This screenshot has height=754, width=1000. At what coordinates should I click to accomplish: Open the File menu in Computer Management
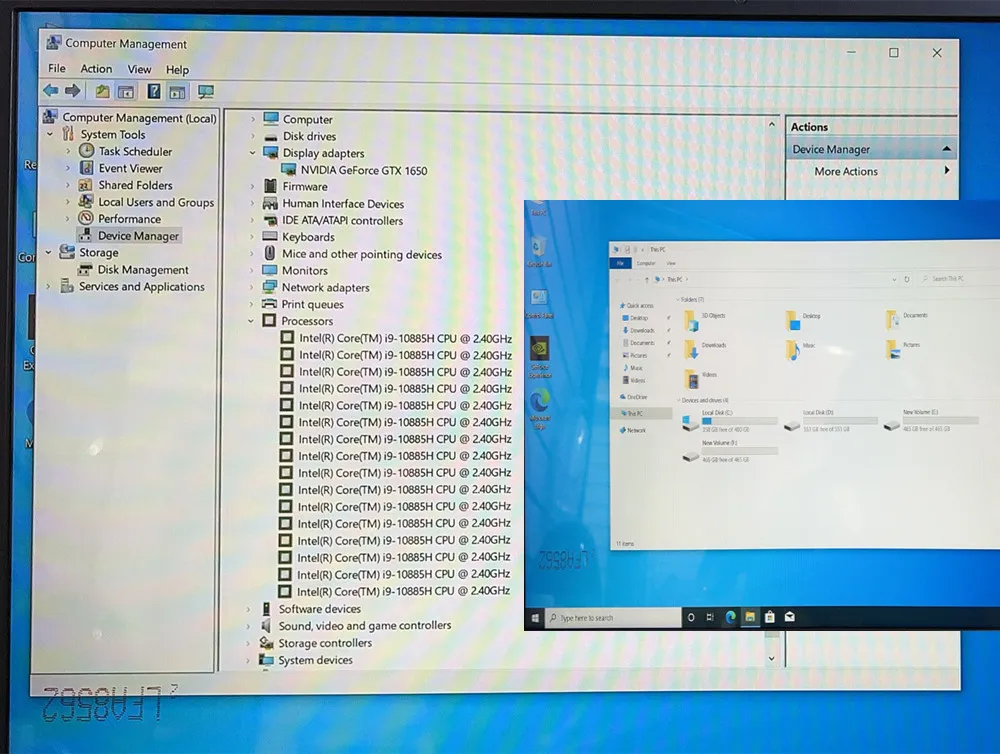pos(57,68)
